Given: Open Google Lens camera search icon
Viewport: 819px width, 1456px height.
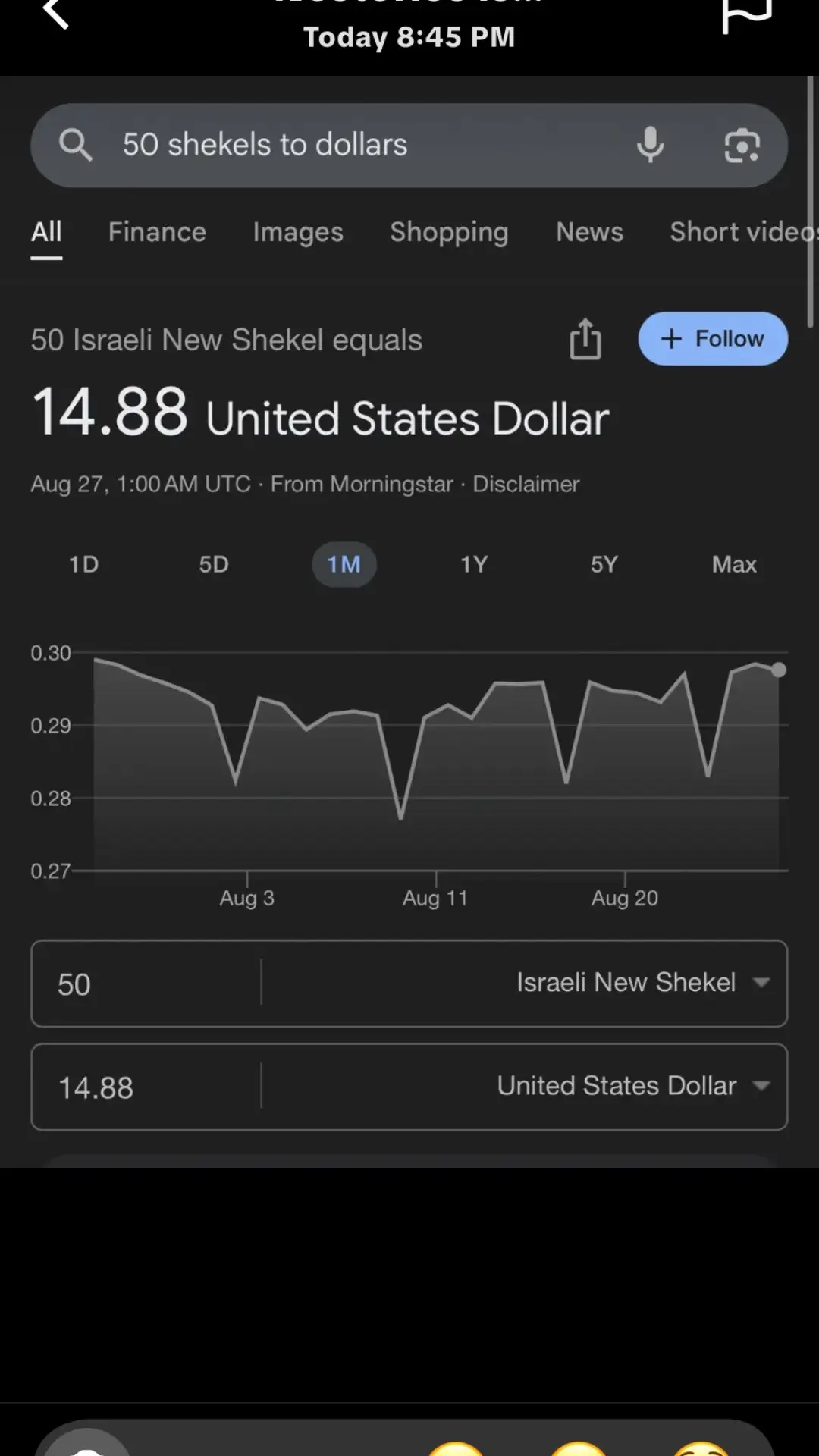Looking at the screenshot, I should pyautogui.click(x=742, y=145).
